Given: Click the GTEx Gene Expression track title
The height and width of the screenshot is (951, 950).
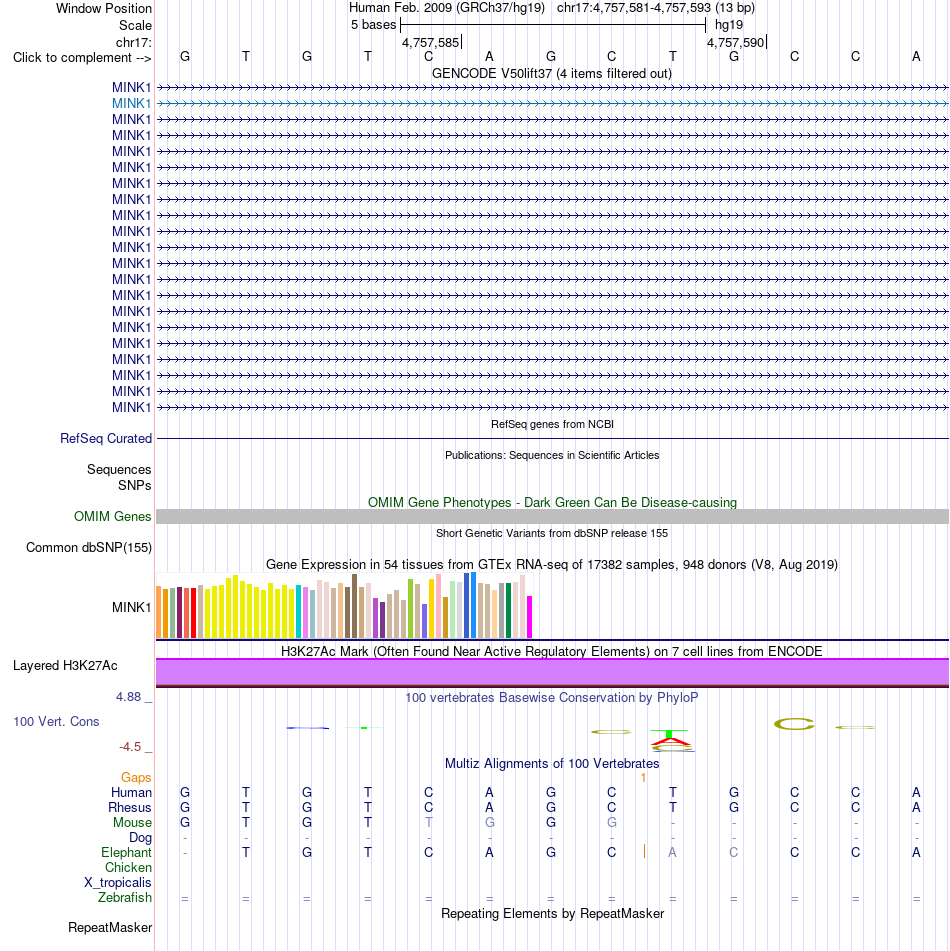Looking at the screenshot, I should point(552,565).
